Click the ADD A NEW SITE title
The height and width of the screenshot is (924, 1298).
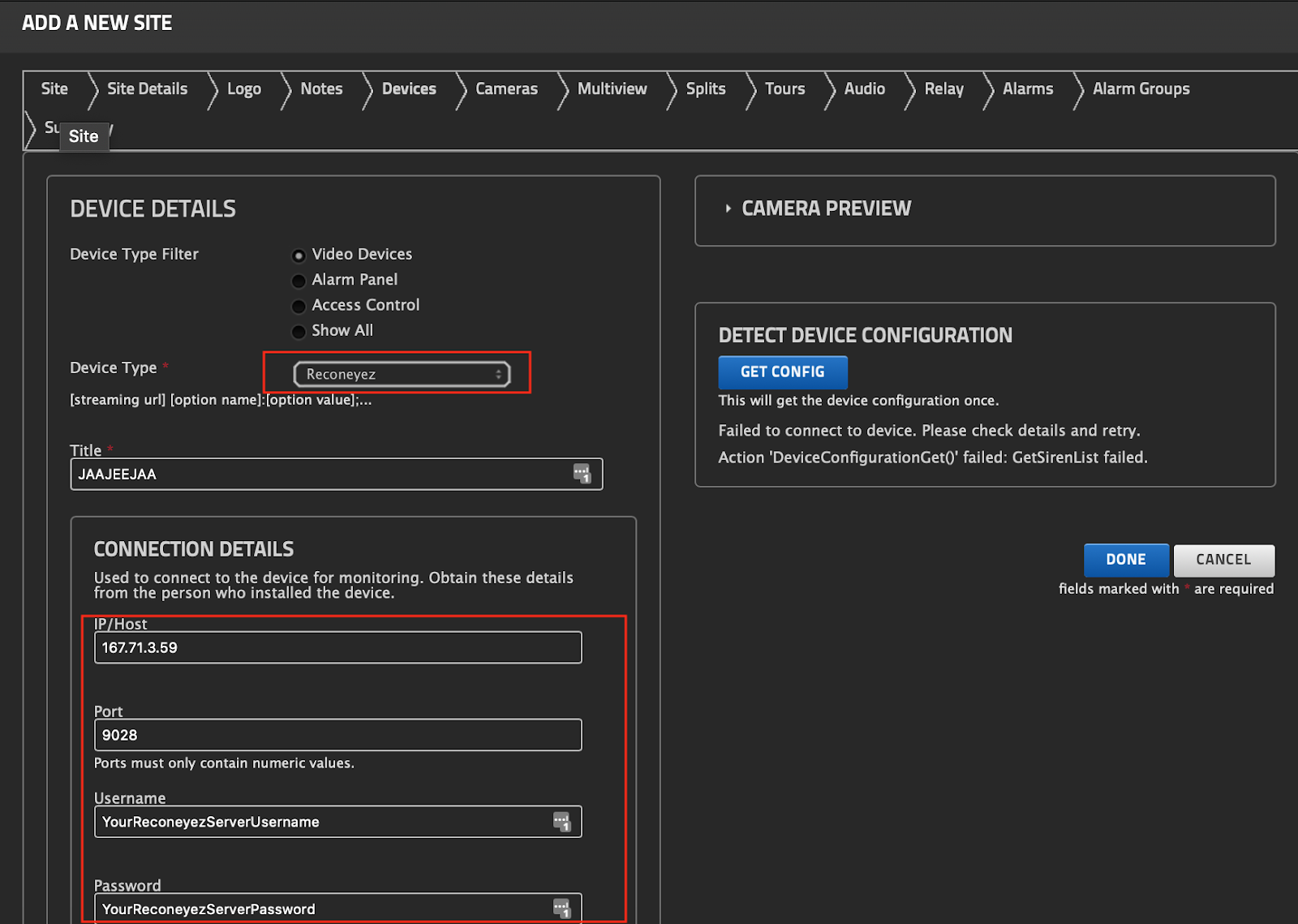click(97, 23)
